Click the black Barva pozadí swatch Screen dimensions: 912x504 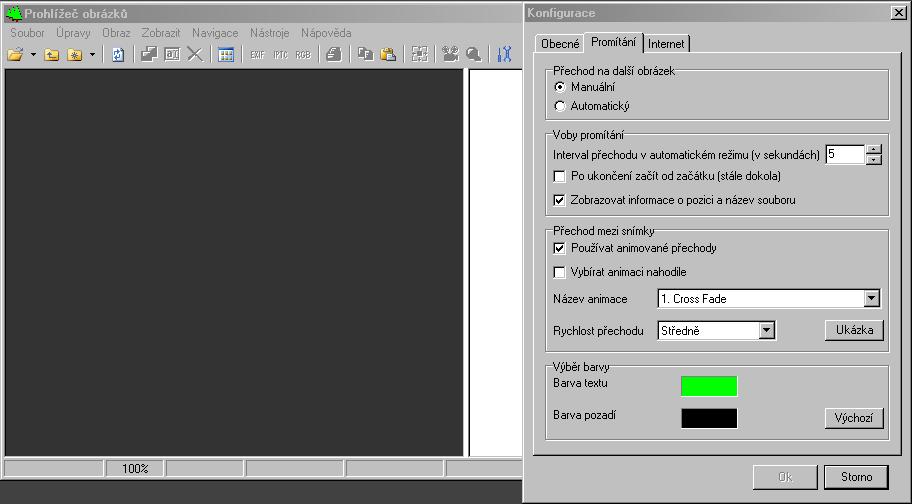click(709, 418)
